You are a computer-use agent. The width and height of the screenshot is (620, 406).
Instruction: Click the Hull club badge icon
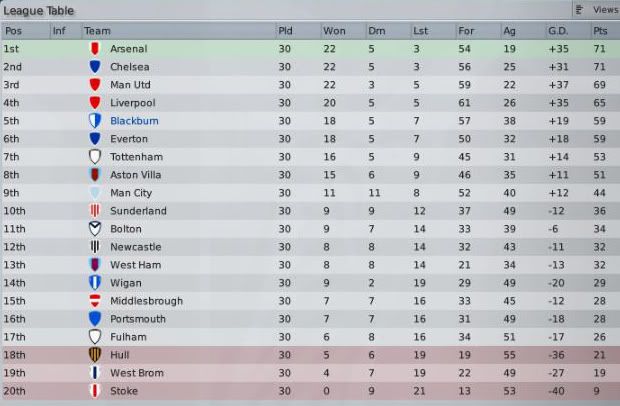click(x=94, y=355)
